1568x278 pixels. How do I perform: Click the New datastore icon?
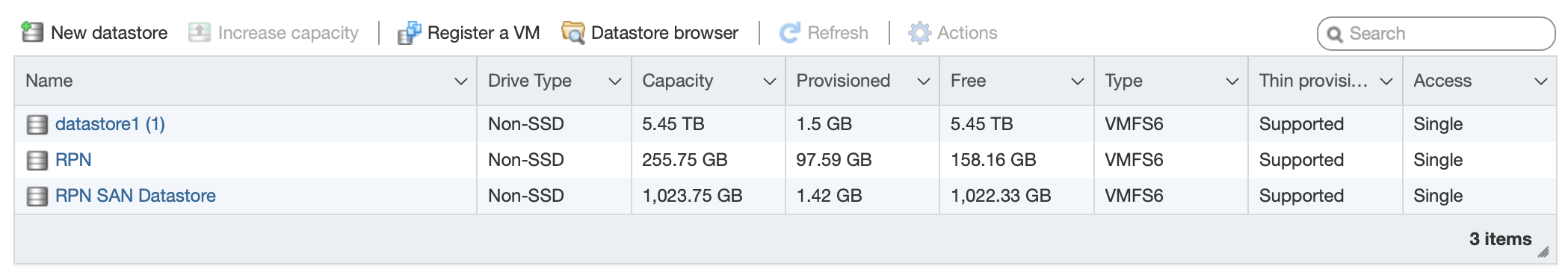32,32
